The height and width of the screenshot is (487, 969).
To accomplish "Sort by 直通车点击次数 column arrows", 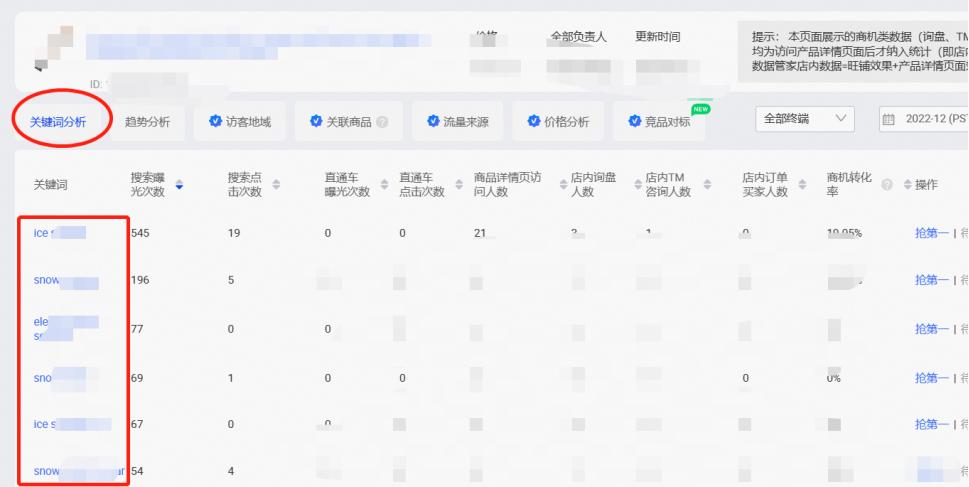I will tap(459, 184).
